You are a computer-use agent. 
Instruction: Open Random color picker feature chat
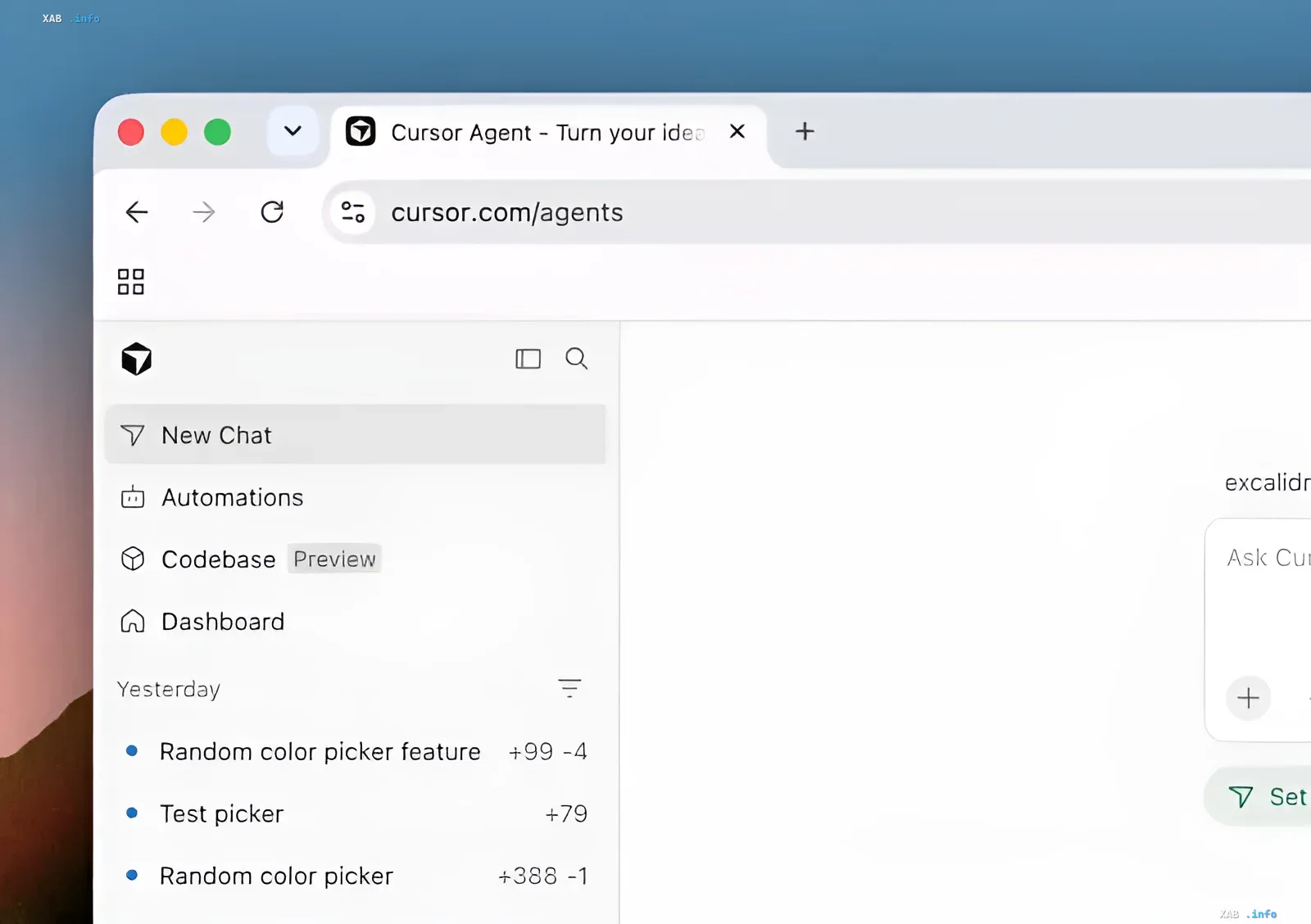point(356,751)
